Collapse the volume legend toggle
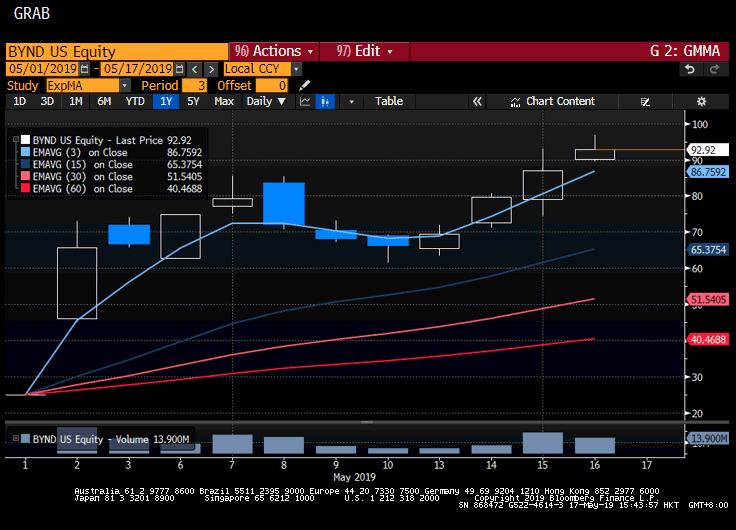The width and height of the screenshot is (736, 530). [x=15, y=438]
